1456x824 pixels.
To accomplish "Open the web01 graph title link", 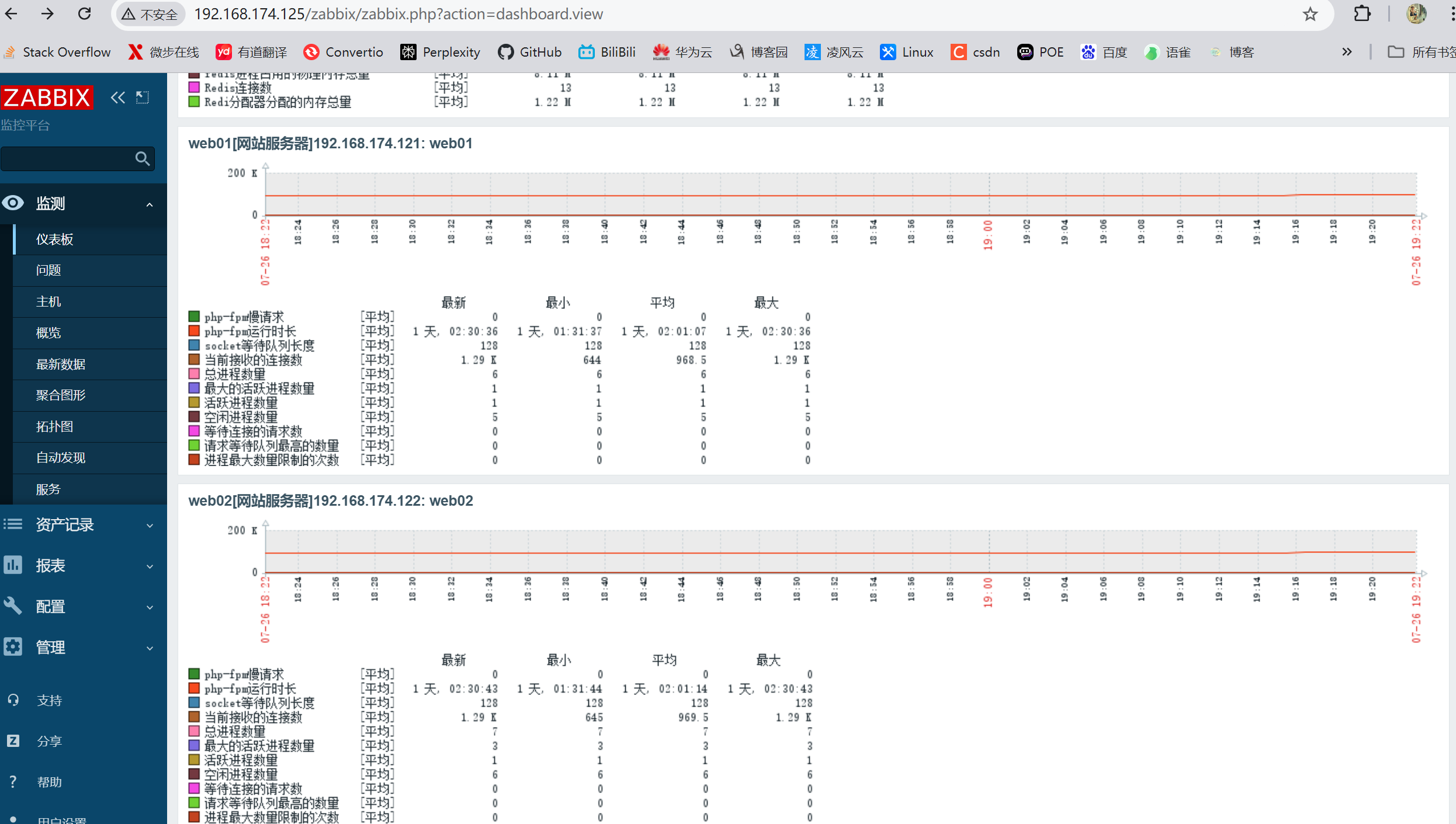I will point(330,144).
